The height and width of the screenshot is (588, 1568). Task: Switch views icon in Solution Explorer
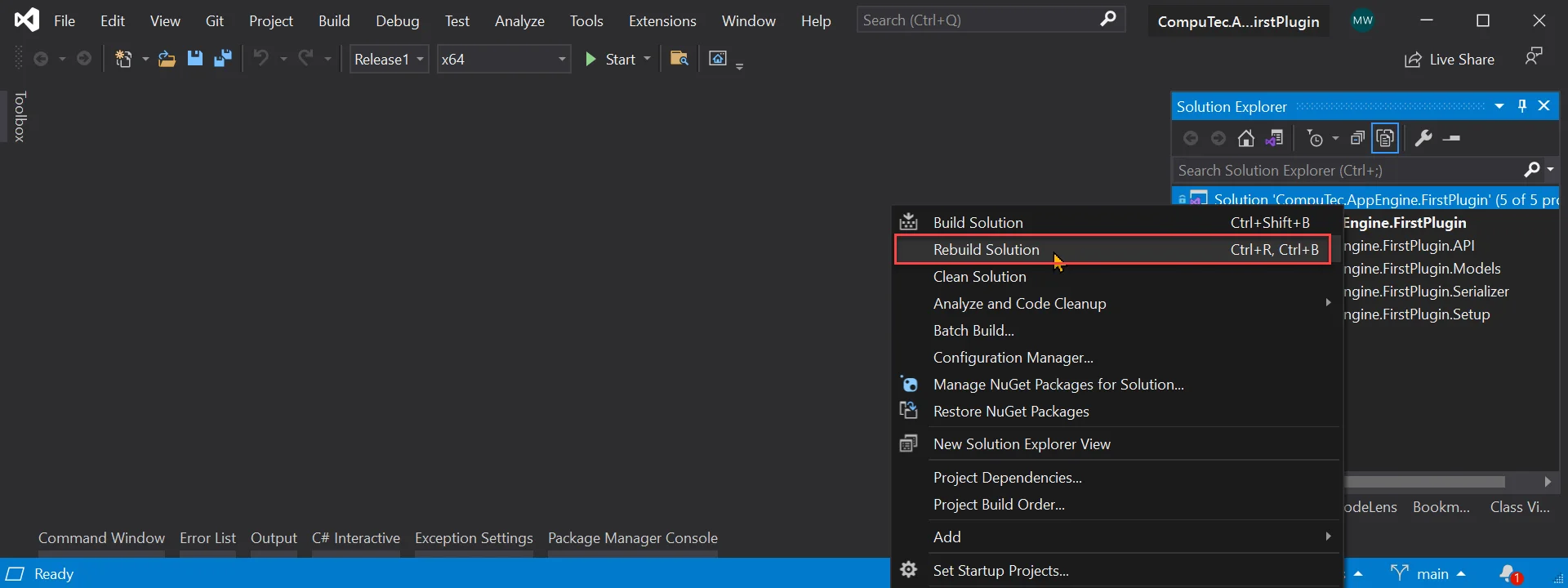[1274, 139]
